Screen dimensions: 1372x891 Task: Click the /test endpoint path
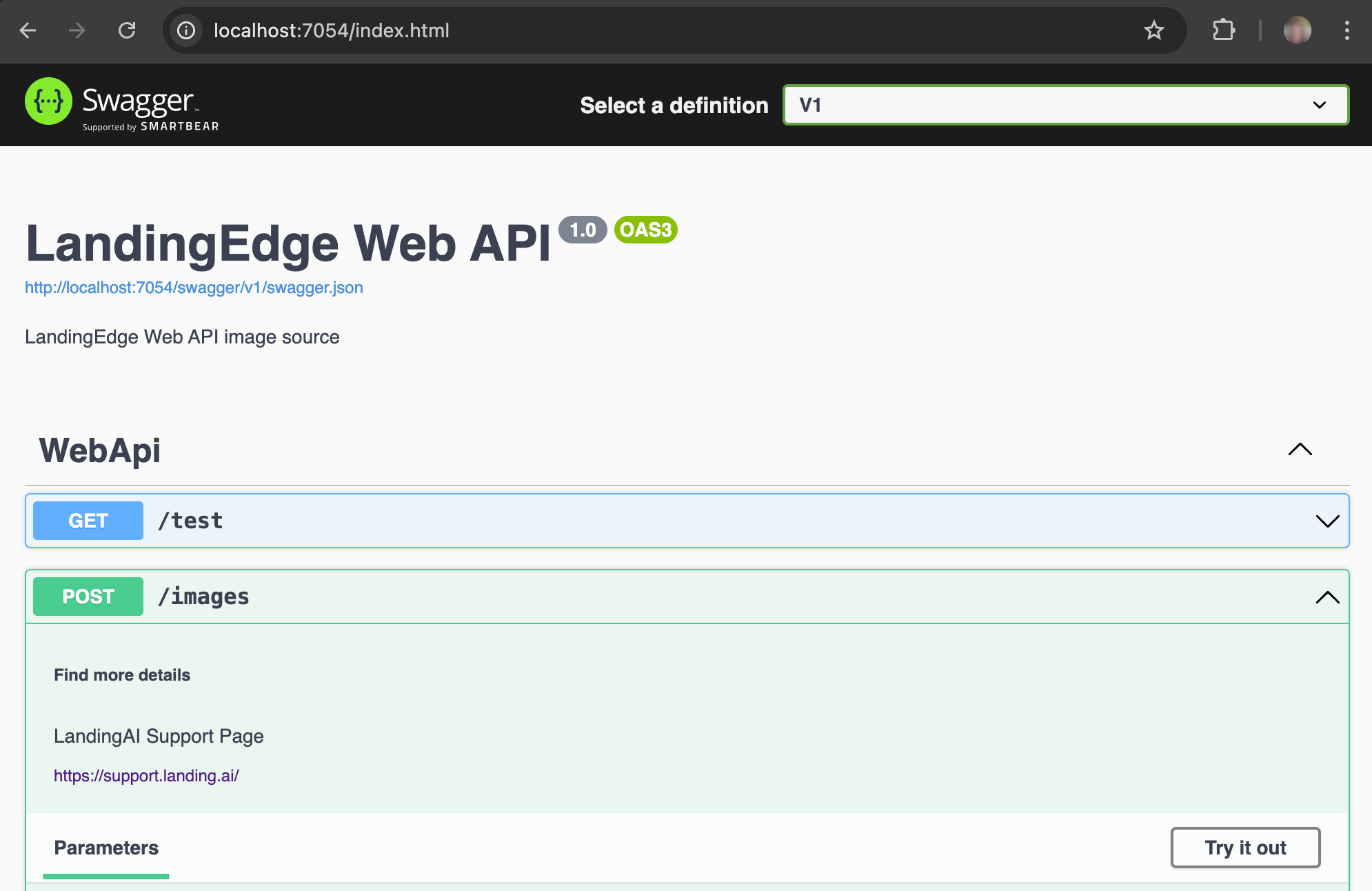[190, 521]
